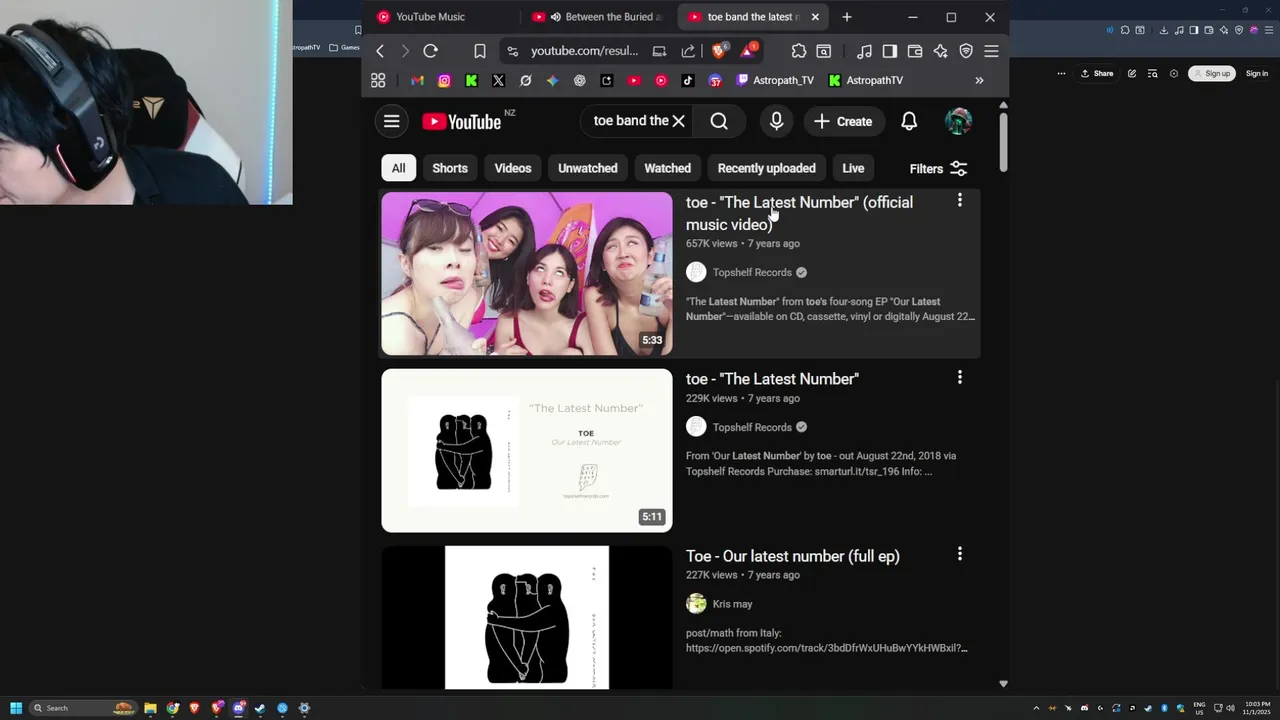Reload the current page
The width and height of the screenshot is (1280, 720).
point(431,51)
